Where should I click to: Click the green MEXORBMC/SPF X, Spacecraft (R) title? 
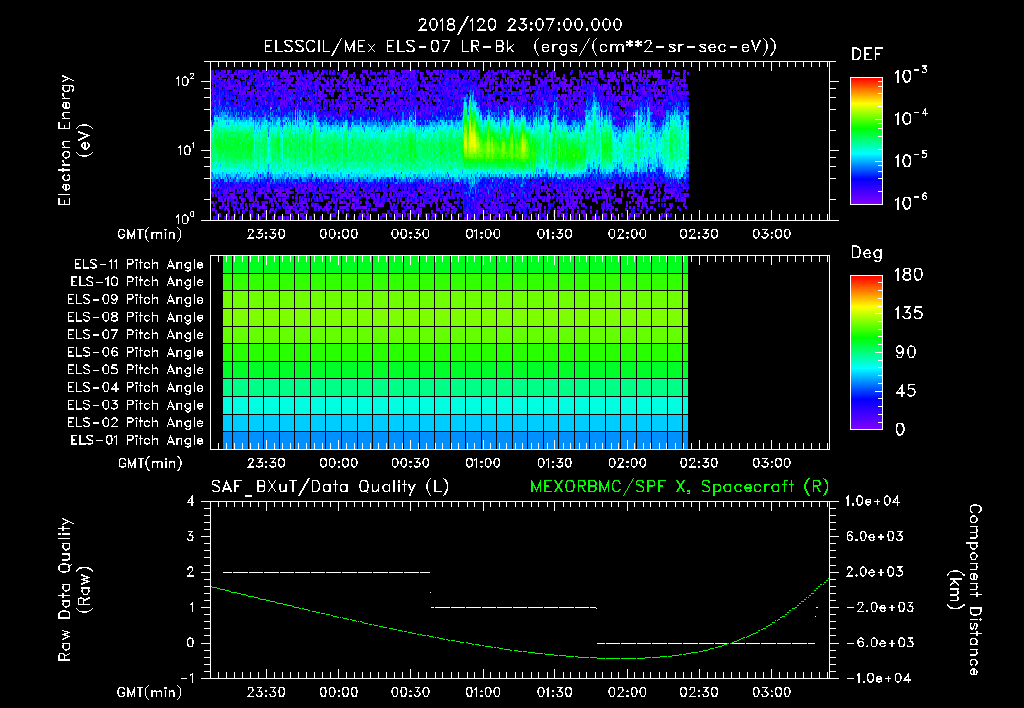[679, 487]
